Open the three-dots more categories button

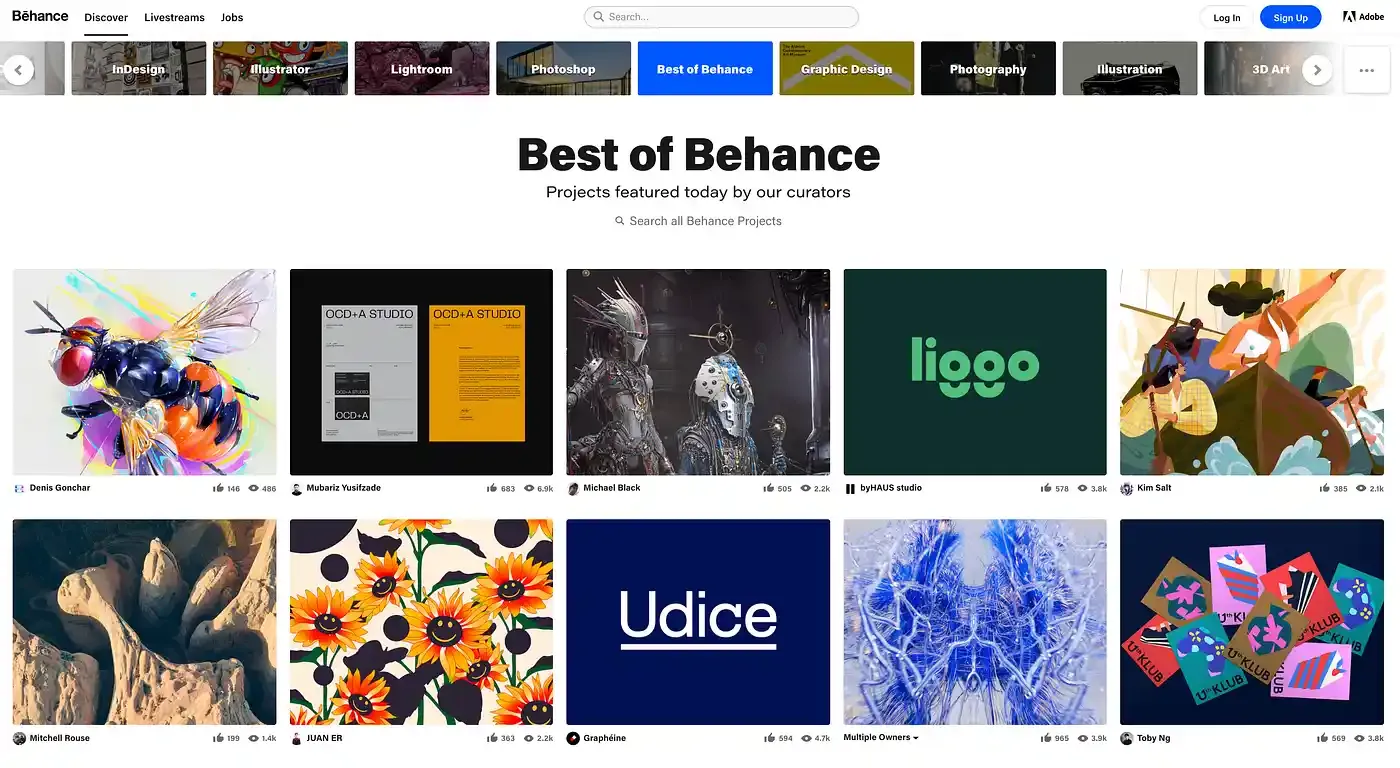click(1367, 69)
